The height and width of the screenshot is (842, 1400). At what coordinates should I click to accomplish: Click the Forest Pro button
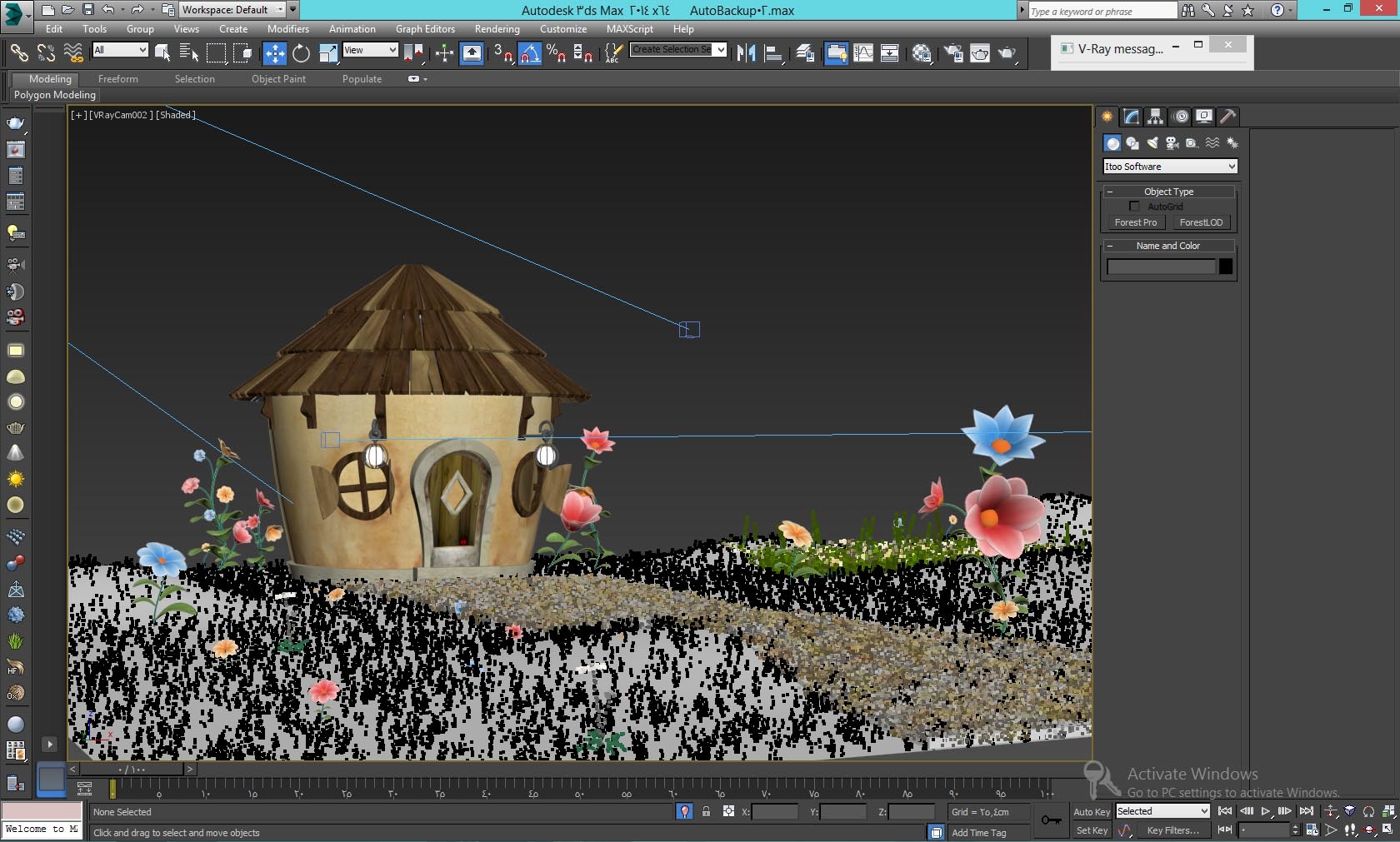1134,222
